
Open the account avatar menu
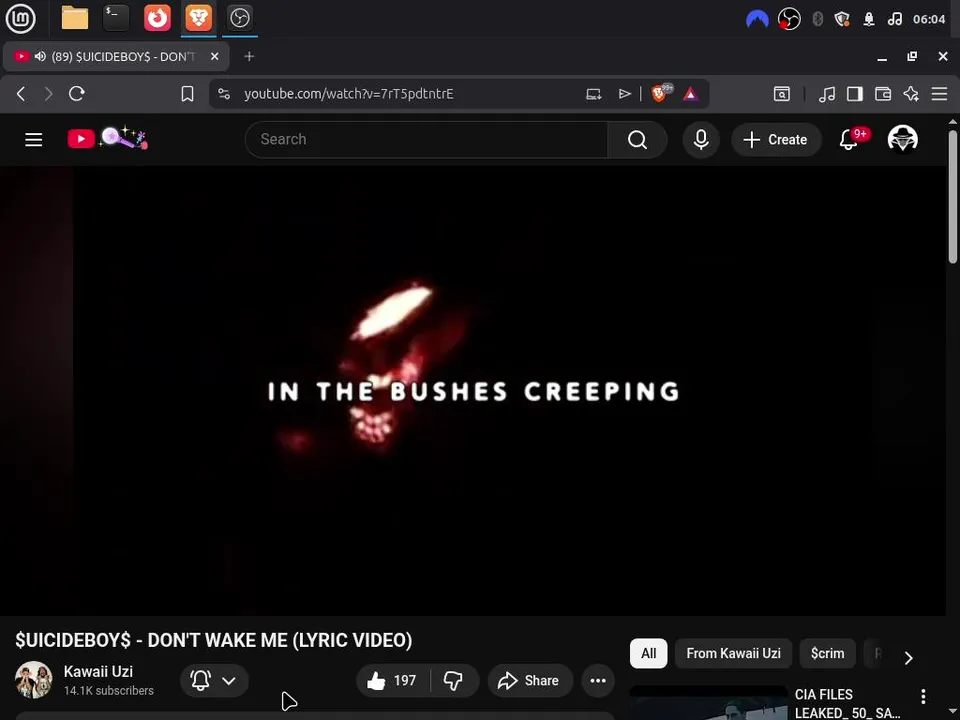tap(902, 139)
